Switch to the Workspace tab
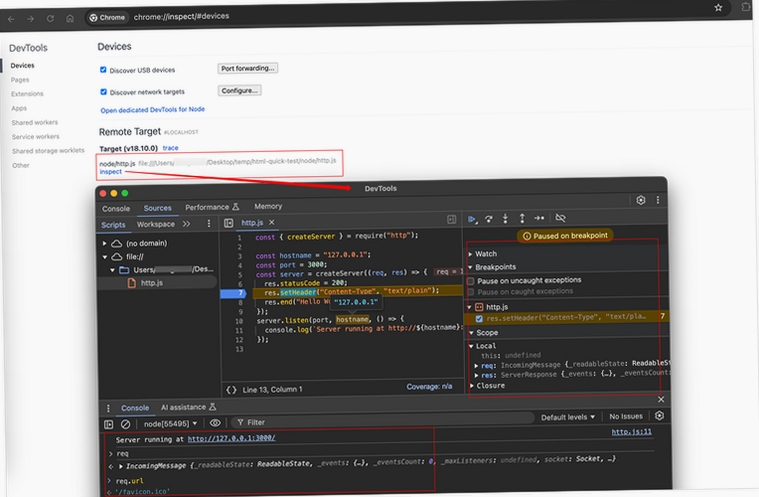Viewport: 759px width, 497px height. click(x=155, y=224)
